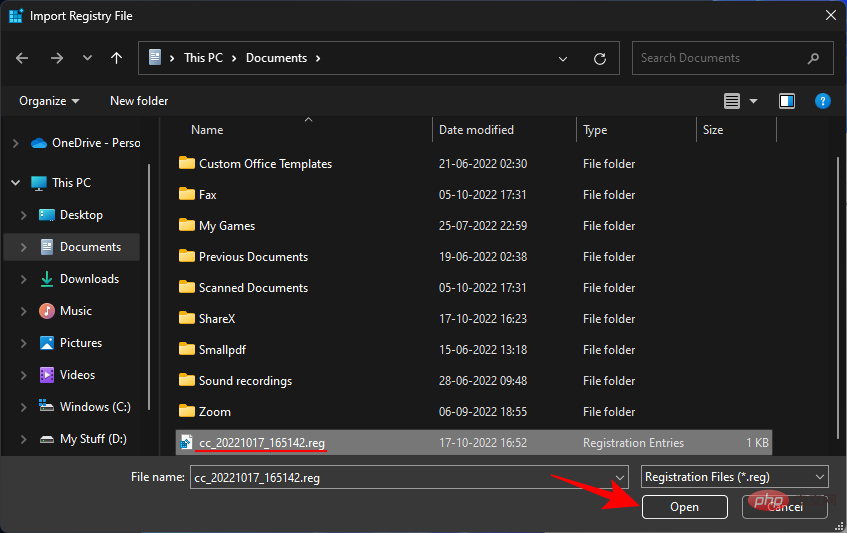This screenshot has width=847, height=533.
Task: Sort by Date modified column
Action: click(476, 130)
